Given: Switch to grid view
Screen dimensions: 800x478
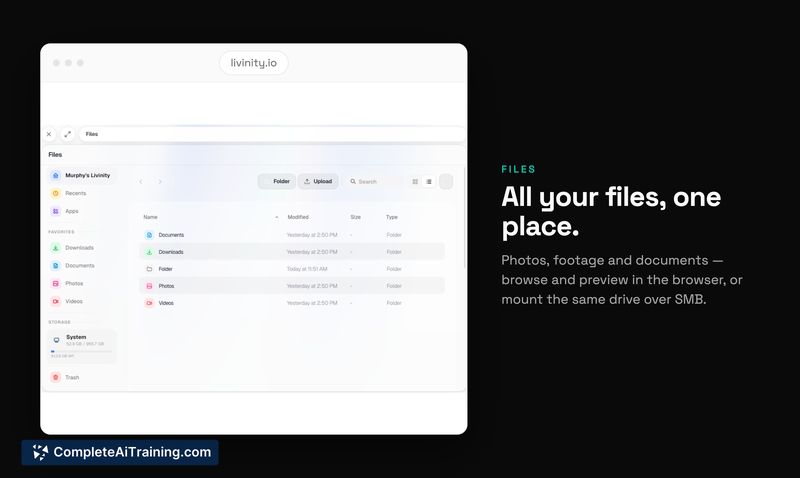Looking at the screenshot, I should 415,182.
